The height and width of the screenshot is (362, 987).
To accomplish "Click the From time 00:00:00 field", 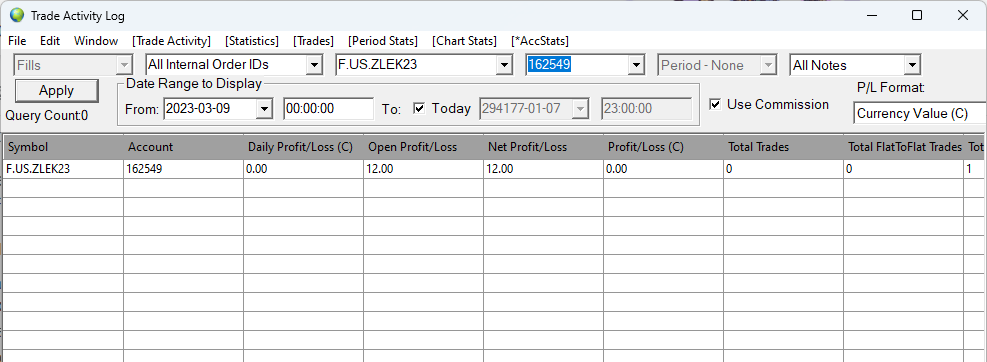I will (329, 109).
